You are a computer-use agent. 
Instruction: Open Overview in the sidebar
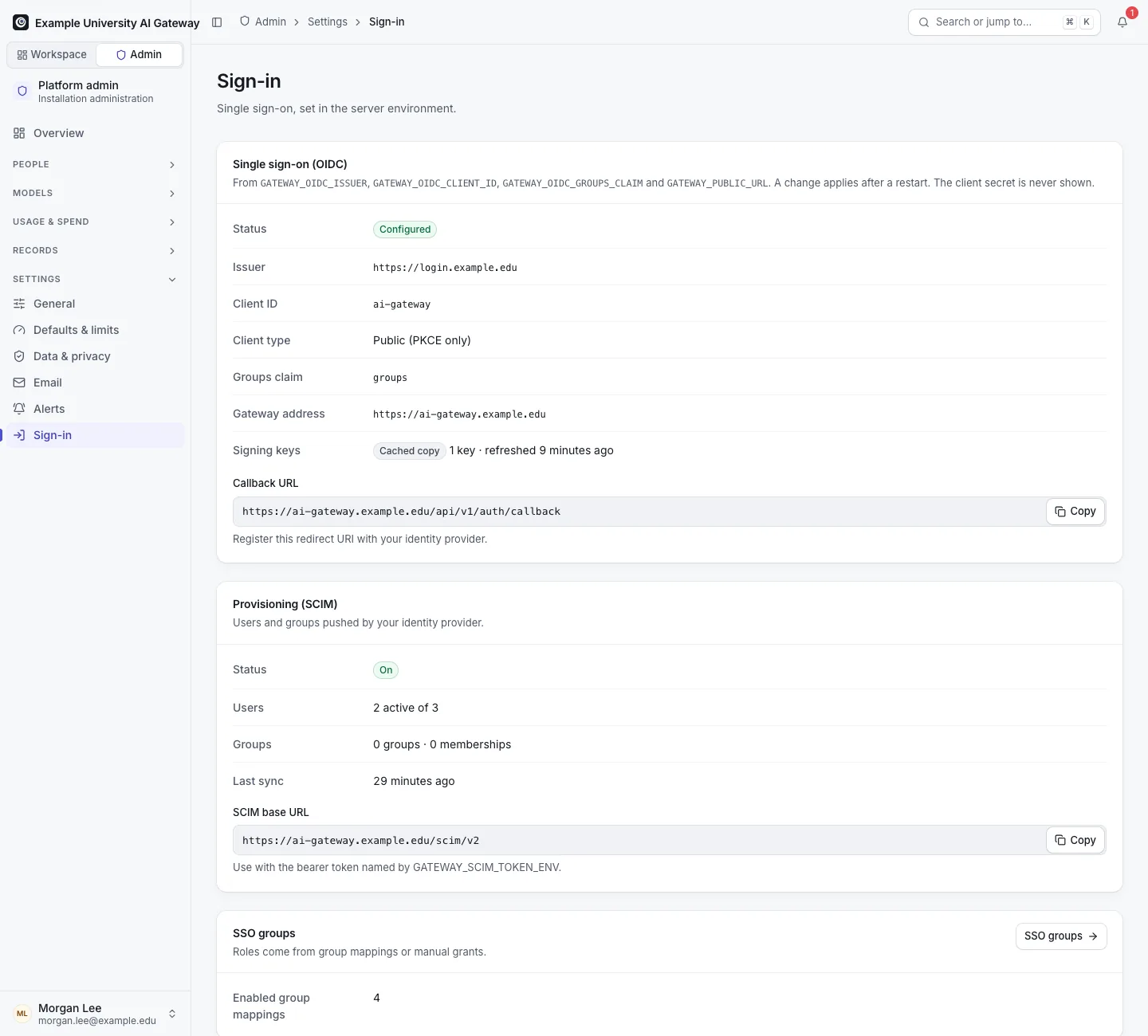(96, 133)
